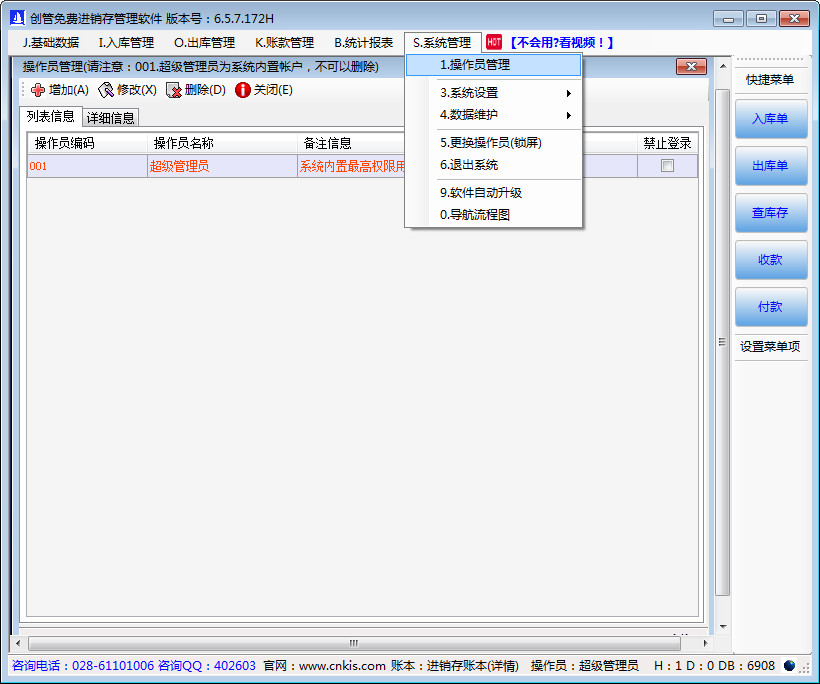Image resolution: width=820 pixels, height=684 pixels.
Task: Open the O.出库管理 menu
Action: 204,43
